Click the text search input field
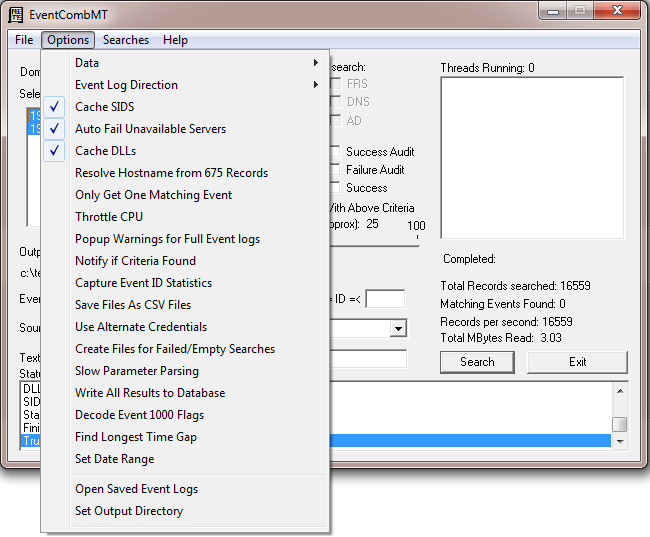650x537 pixels. (368, 359)
